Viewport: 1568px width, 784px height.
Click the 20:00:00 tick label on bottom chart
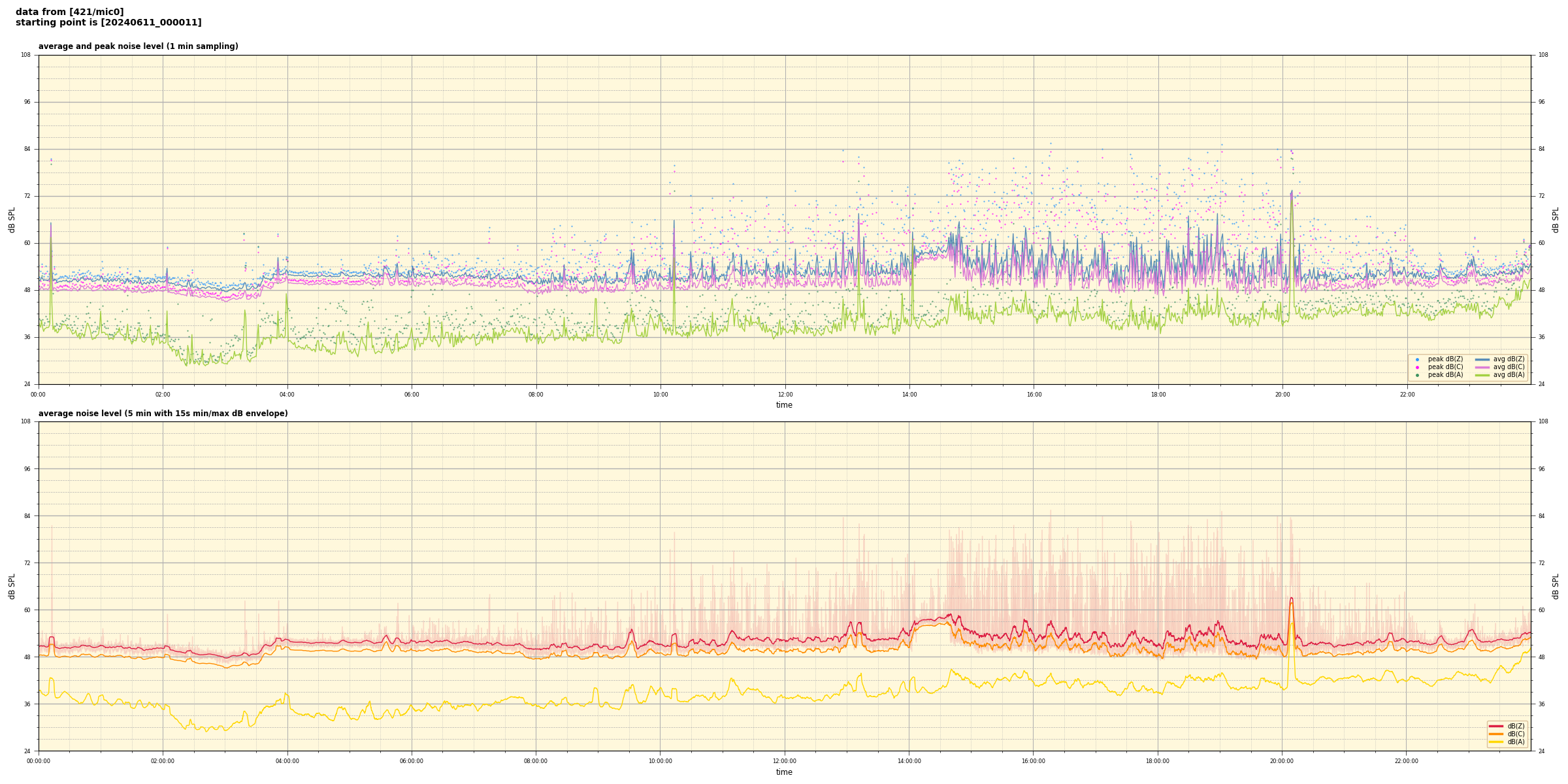pos(1282,761)
